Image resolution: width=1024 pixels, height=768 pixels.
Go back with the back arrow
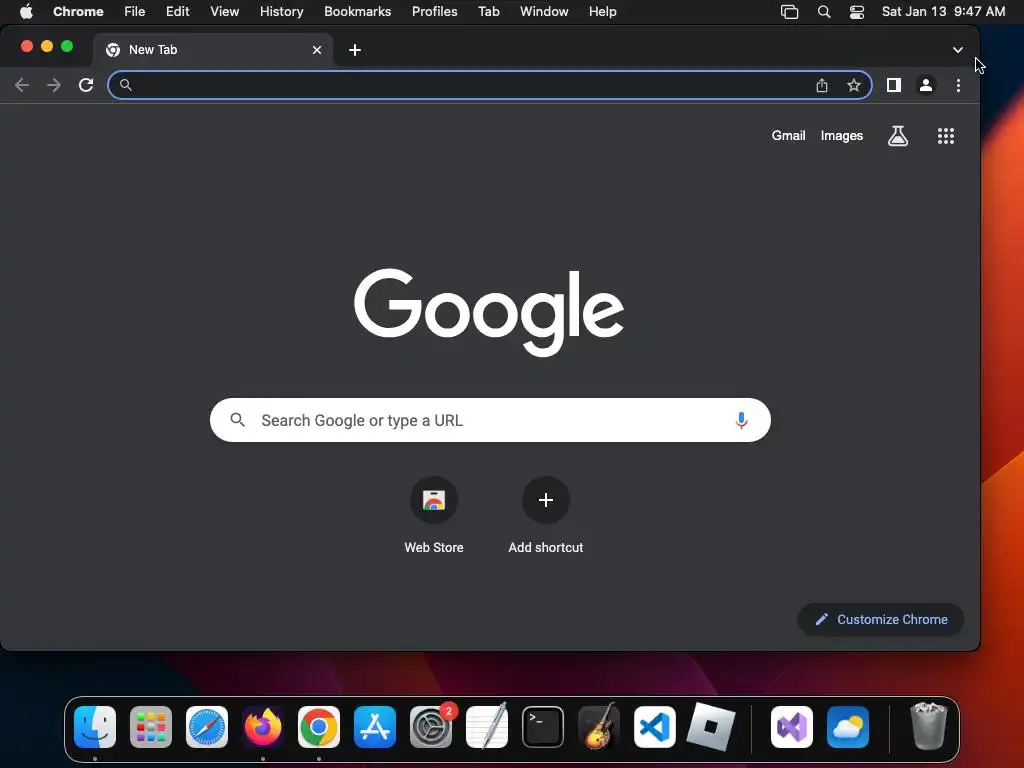click(x=22, y=85)
